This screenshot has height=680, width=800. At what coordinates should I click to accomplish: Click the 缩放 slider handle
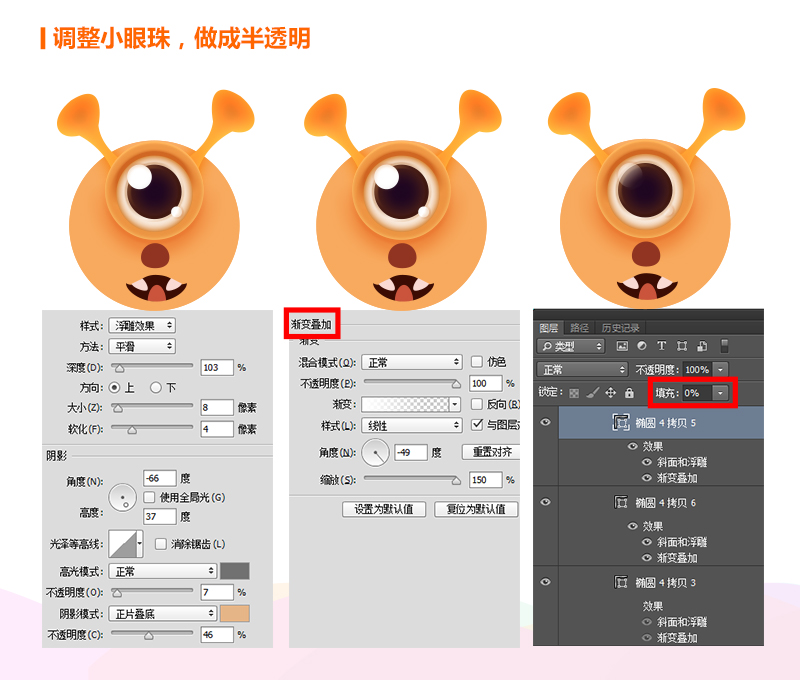(x=456, y=481)
